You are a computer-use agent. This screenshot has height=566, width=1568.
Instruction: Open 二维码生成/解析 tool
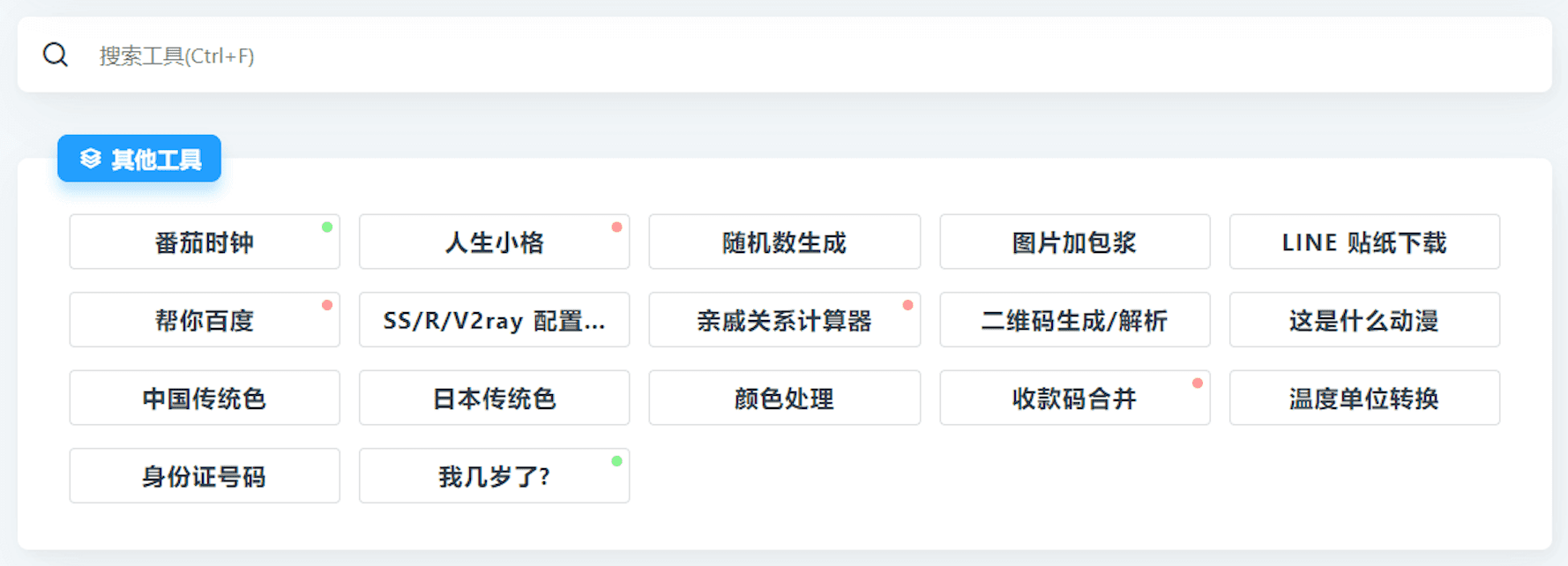[1074, 320]
